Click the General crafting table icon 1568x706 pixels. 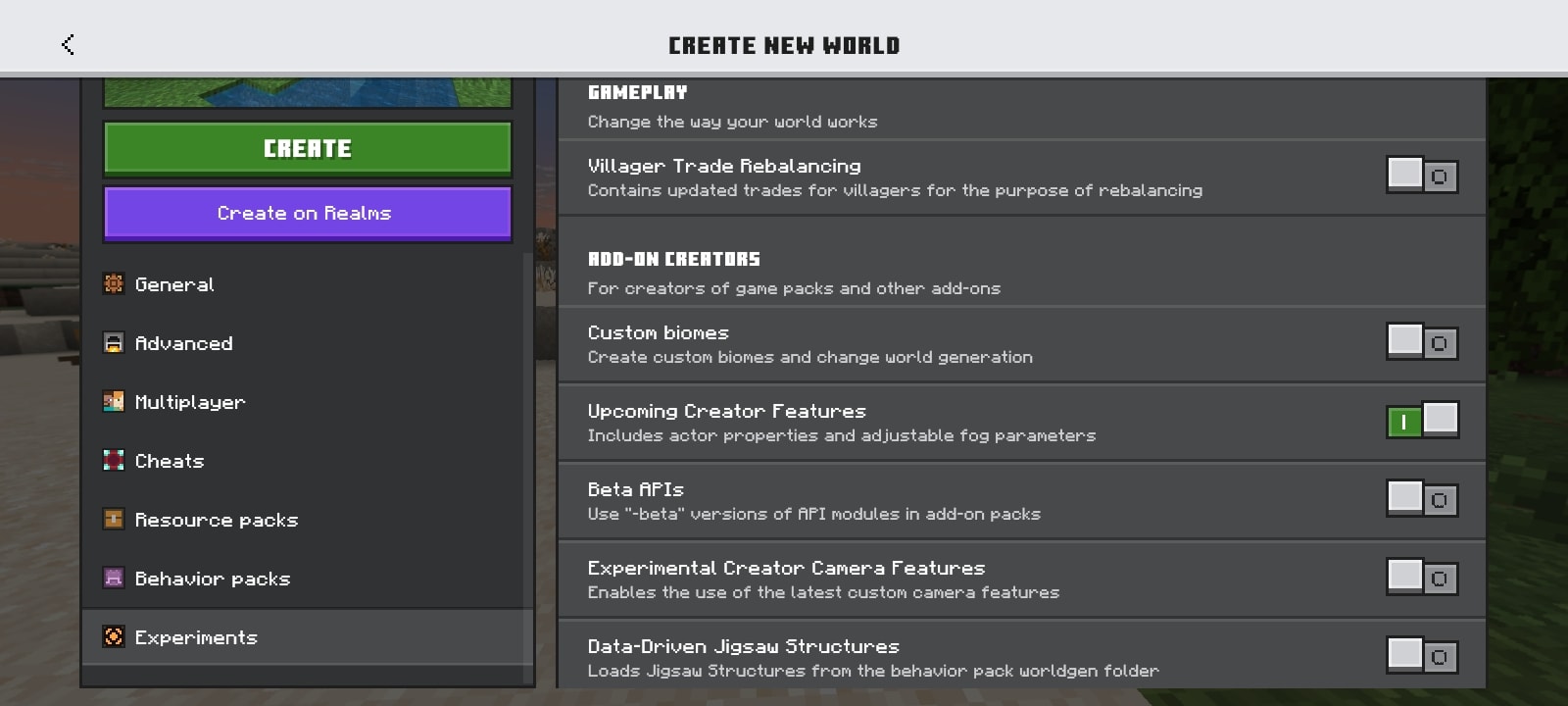point(114,284)
